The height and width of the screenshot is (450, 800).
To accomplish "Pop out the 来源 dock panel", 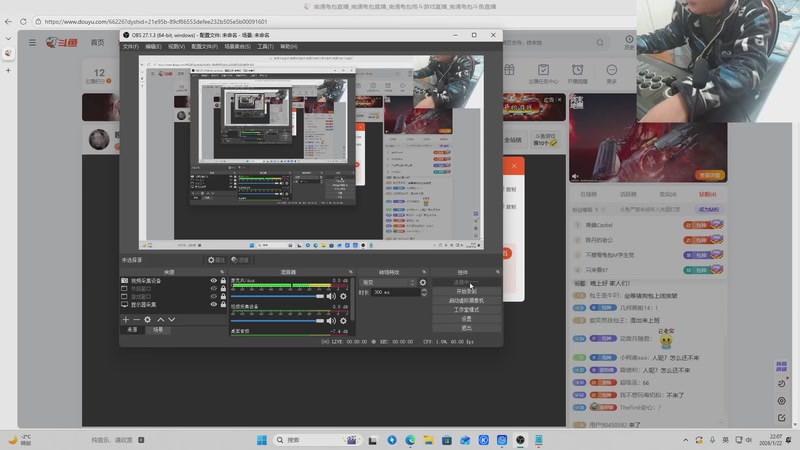I will click(221, 272).
